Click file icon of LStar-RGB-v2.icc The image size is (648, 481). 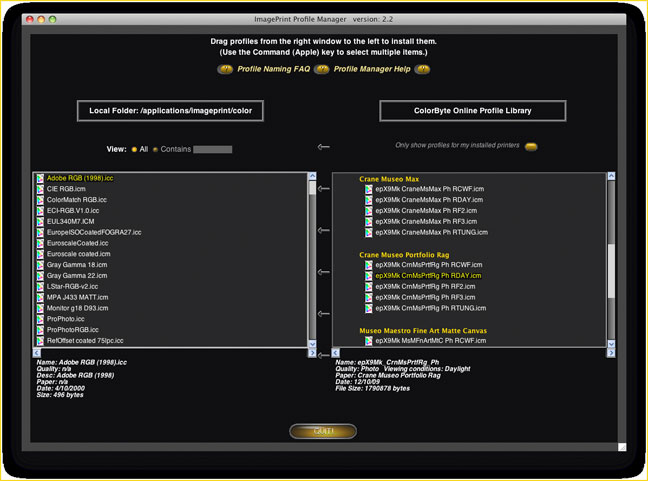click(40, 286)
